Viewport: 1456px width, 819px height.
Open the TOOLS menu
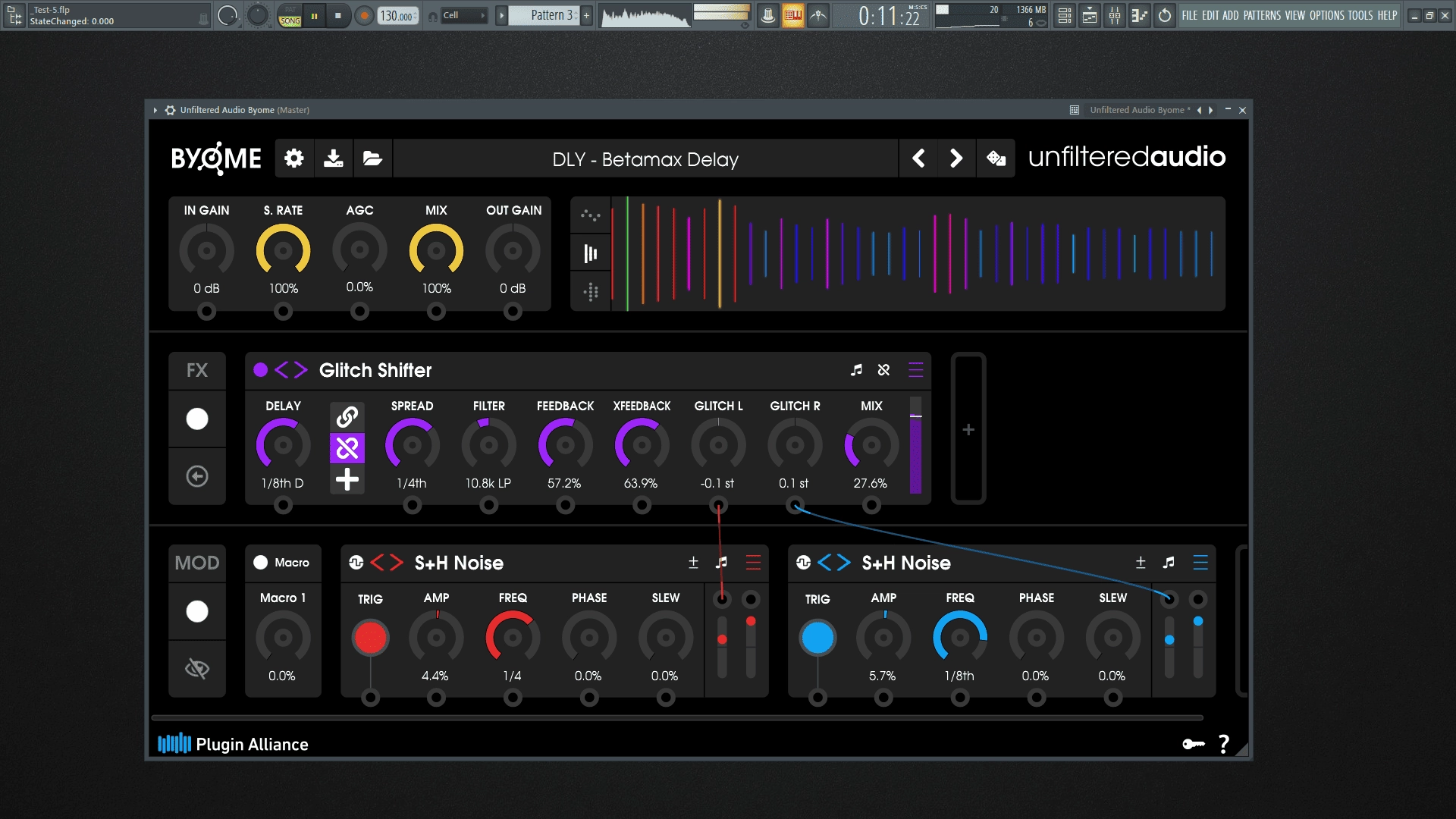tap(1360, 15)
